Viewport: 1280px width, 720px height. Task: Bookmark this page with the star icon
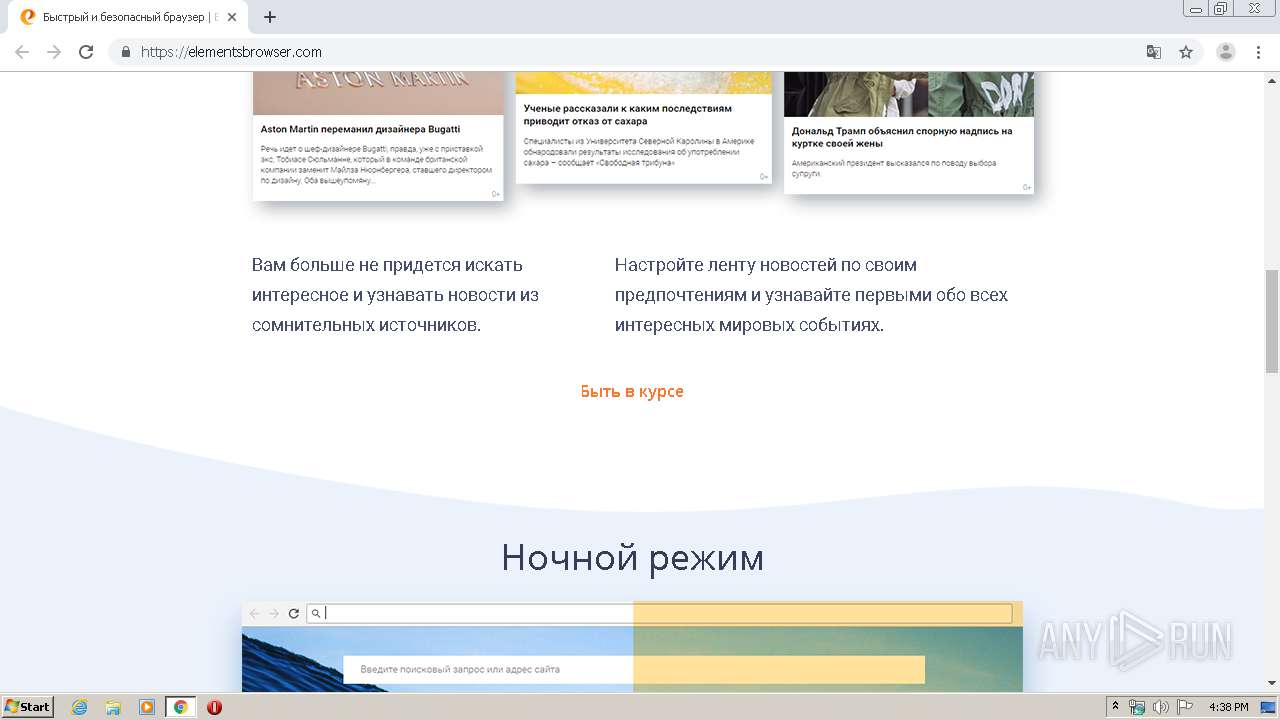(x=1186, y=52)
